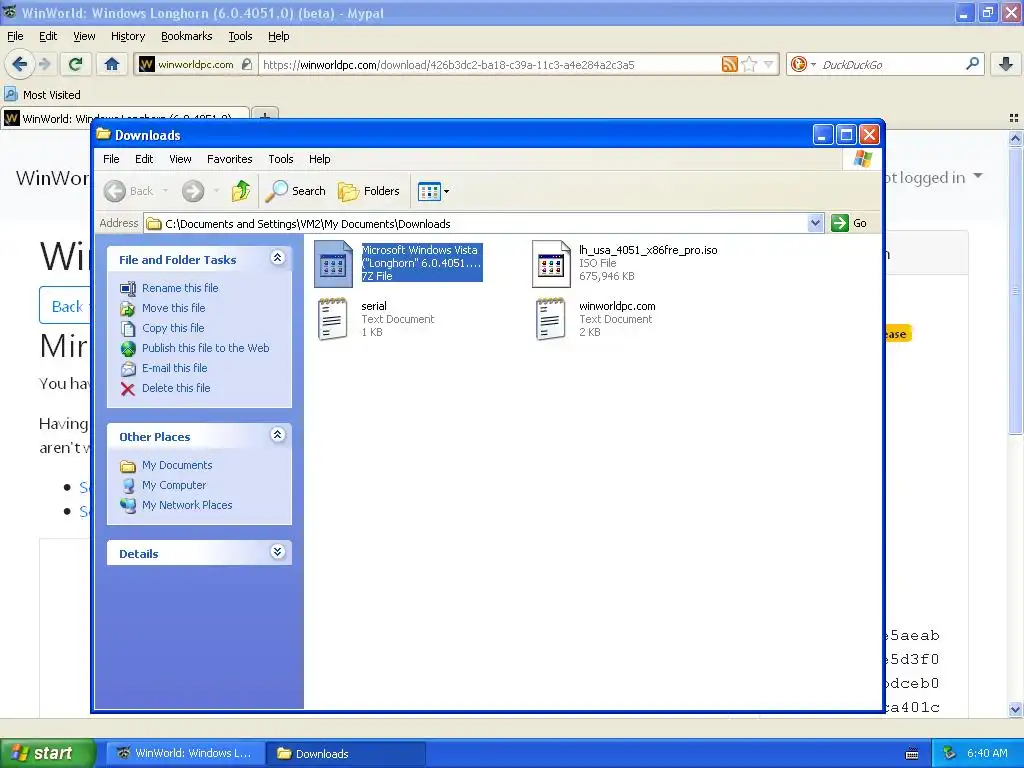This screenshot has height=768, width=1024.
Task: Open My Network Places link
Action: point(187,505)
